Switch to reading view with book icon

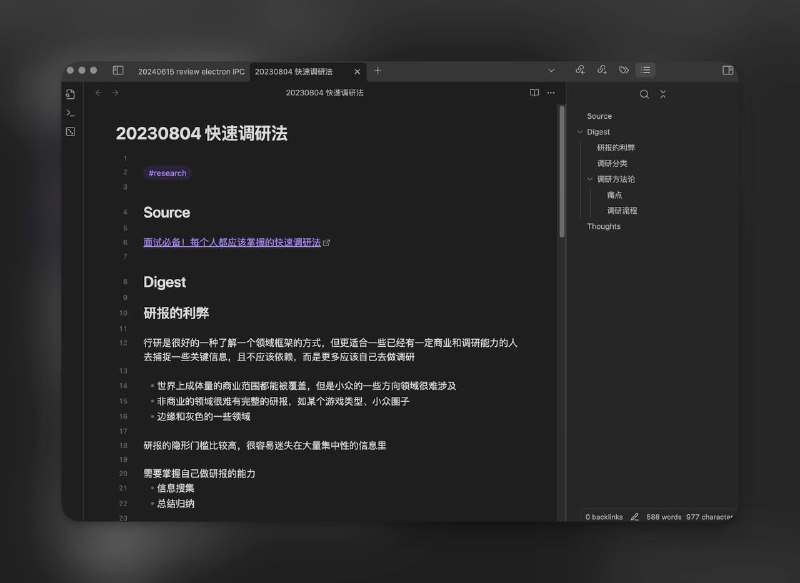(x=534, y=92)
